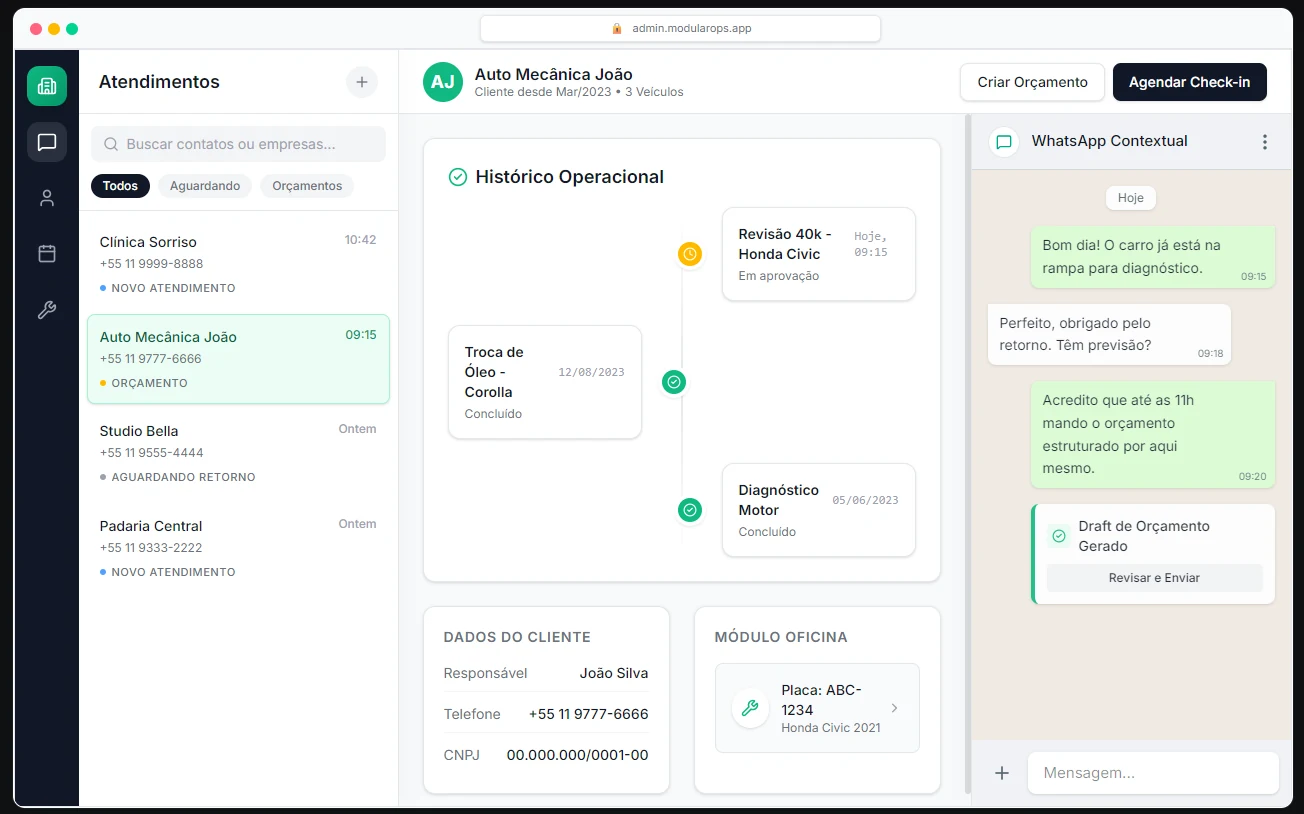Open the three-dot menu in WhatsApp panel
This screenshot has height=814, width=1304.
coord(1265,142)
